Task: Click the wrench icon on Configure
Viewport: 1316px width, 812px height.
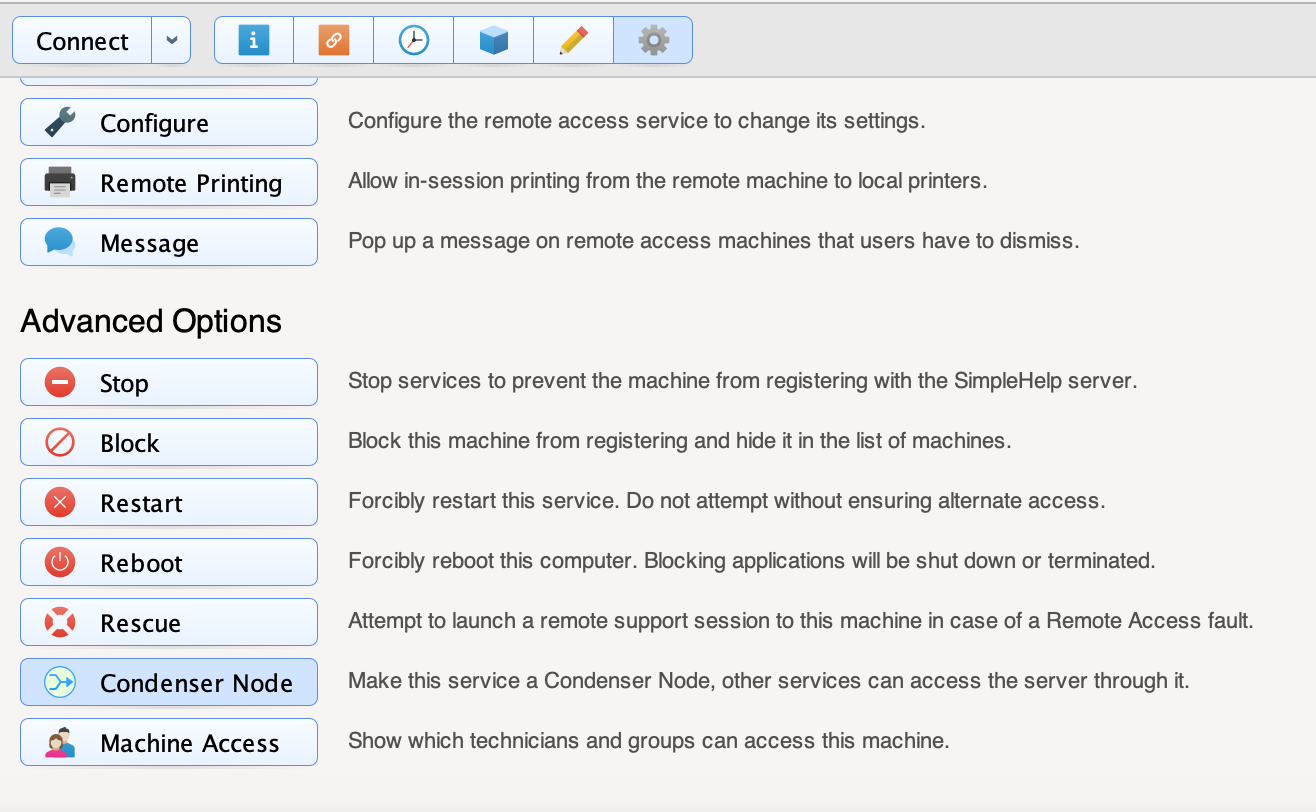Action: pos(60,122)
